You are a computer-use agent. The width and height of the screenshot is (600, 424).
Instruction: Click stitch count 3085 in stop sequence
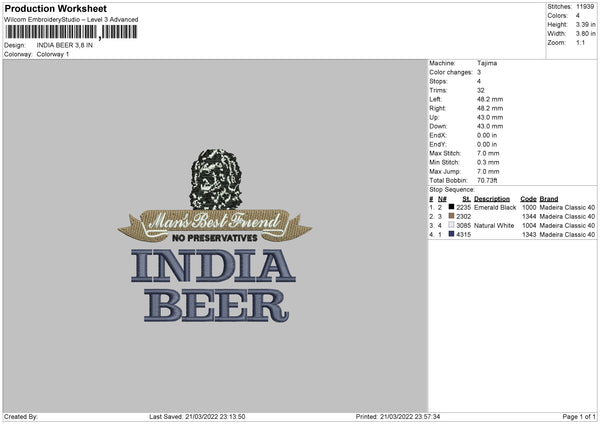tap(463, 225)
